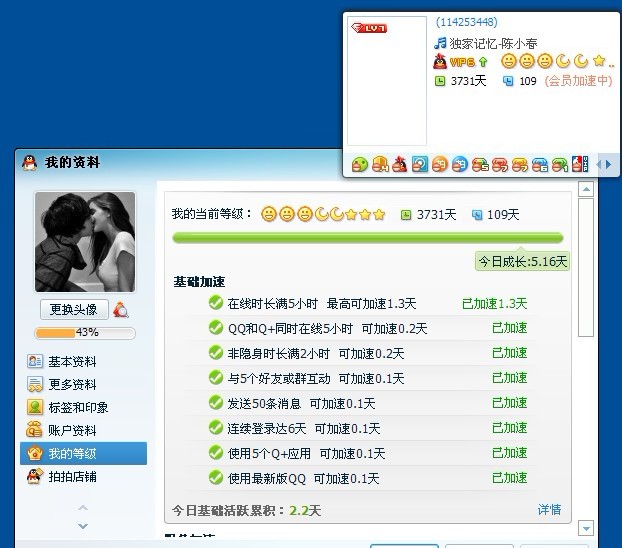Open the 账户资料 section
This screenshot has width=622, height=548.
click(x=83, y=430)
